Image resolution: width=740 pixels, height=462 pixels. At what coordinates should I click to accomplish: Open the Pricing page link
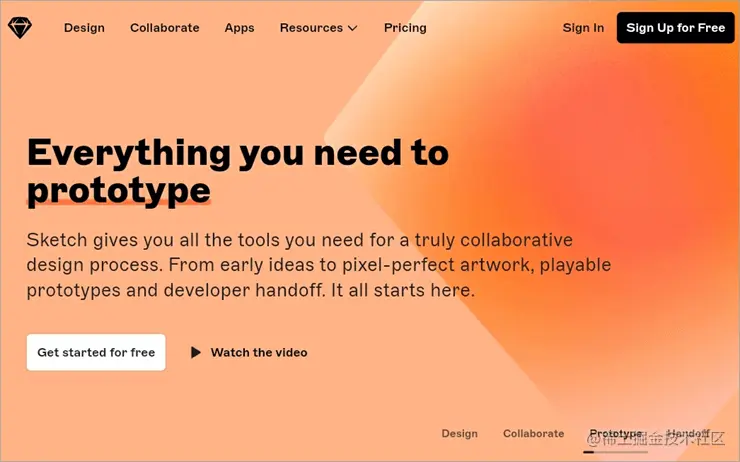coord(405,28)
